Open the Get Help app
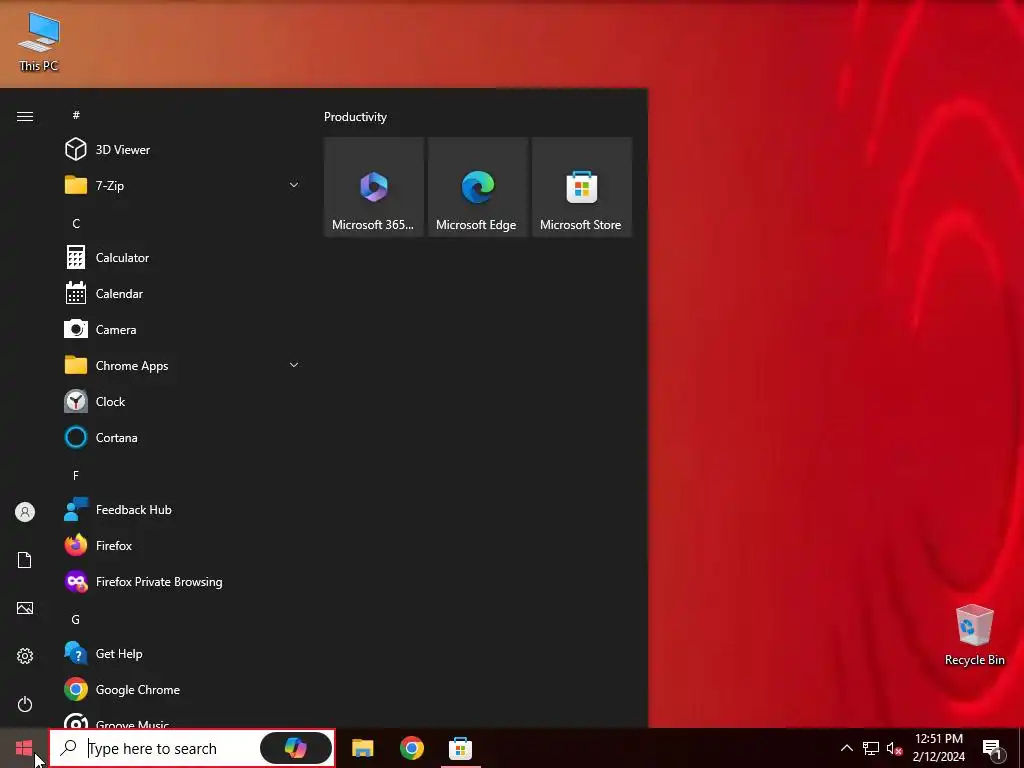 183,653
